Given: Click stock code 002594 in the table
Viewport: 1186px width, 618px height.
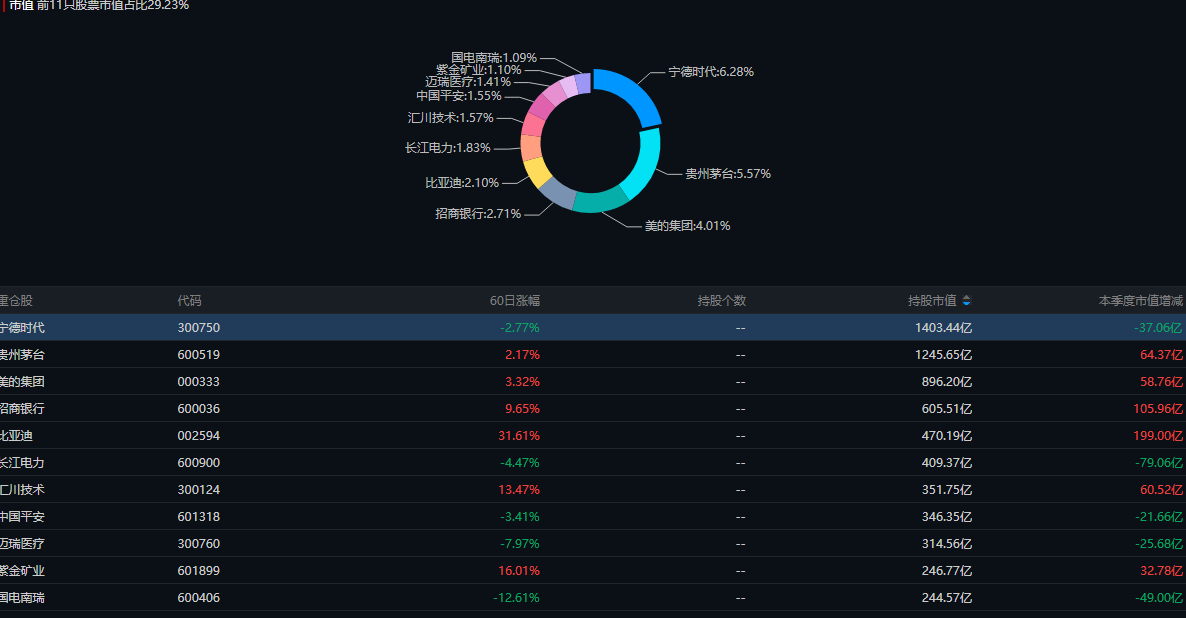Looking at the screenshot, I should [x=199, y=436].
